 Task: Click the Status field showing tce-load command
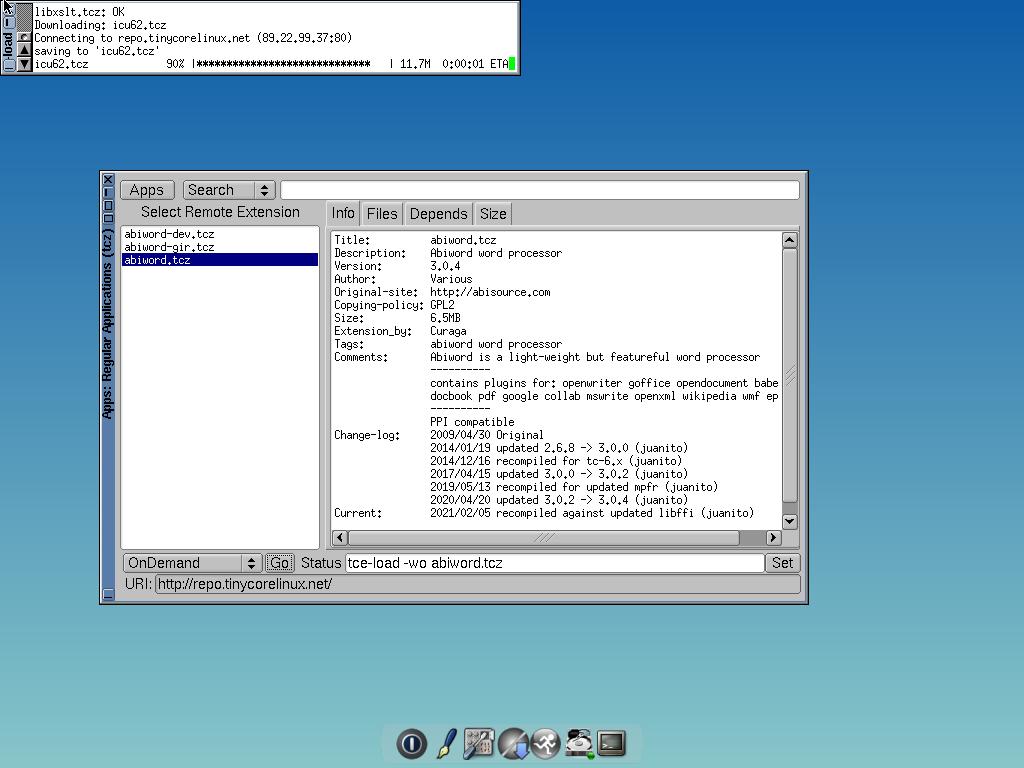tap(554, 563)
